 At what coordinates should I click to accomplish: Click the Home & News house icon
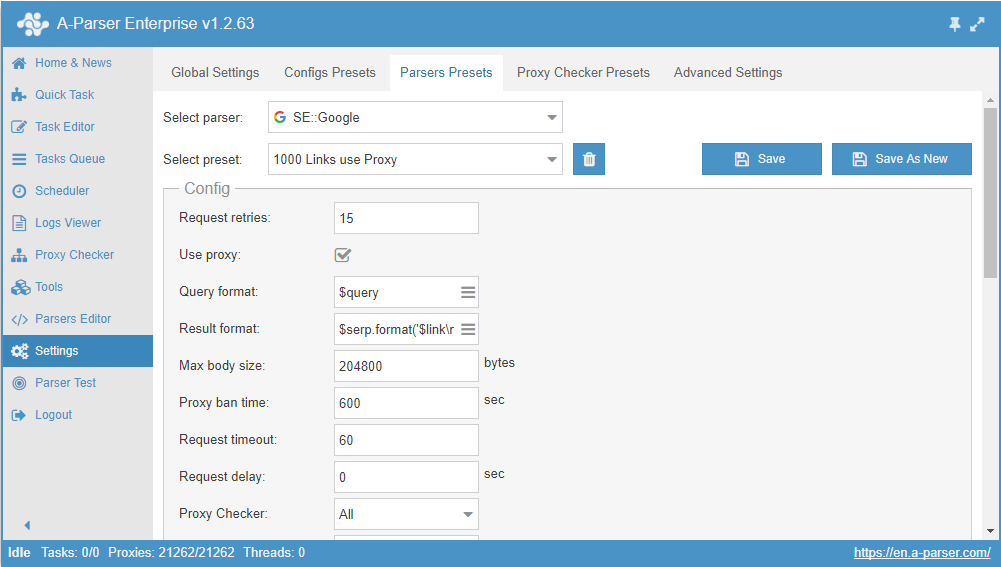click(19, 63)
